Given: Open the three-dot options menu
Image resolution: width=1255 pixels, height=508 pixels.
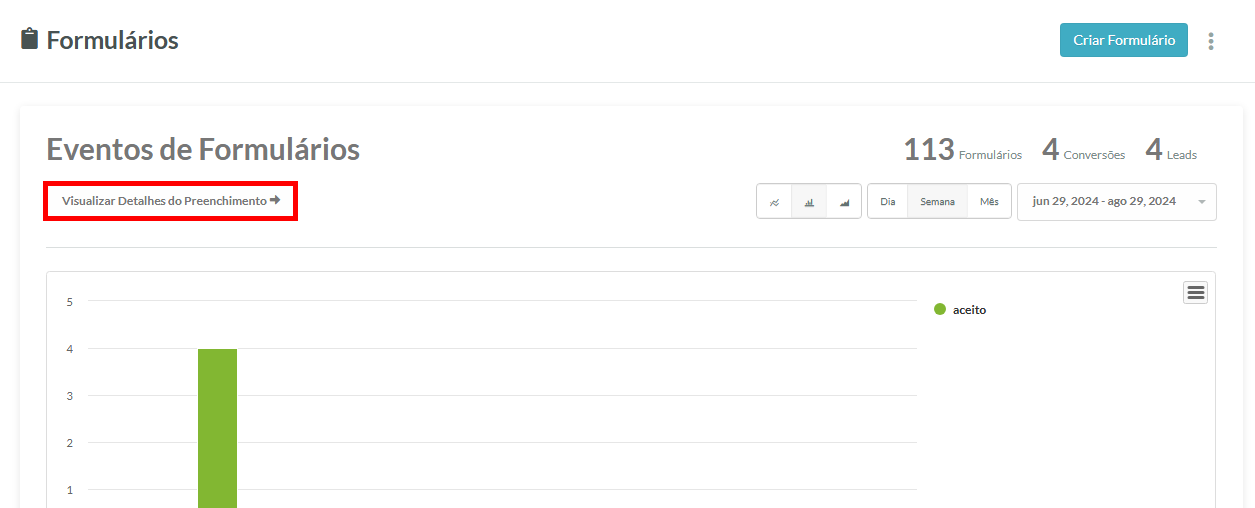Looking at the screenshot, I should [1211, 41].
